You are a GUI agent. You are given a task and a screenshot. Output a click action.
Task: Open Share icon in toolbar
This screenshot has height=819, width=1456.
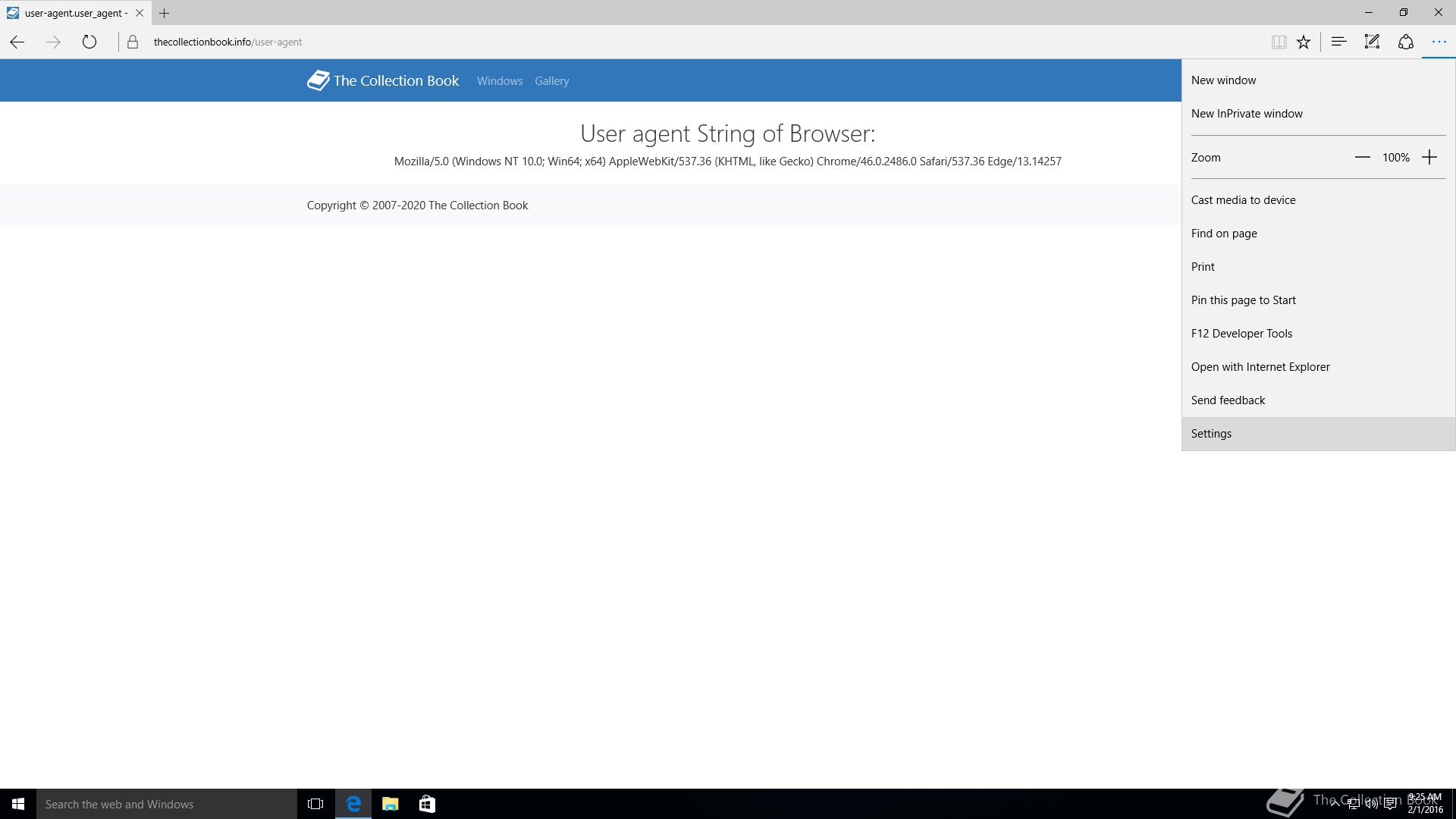click(1405, 42)
